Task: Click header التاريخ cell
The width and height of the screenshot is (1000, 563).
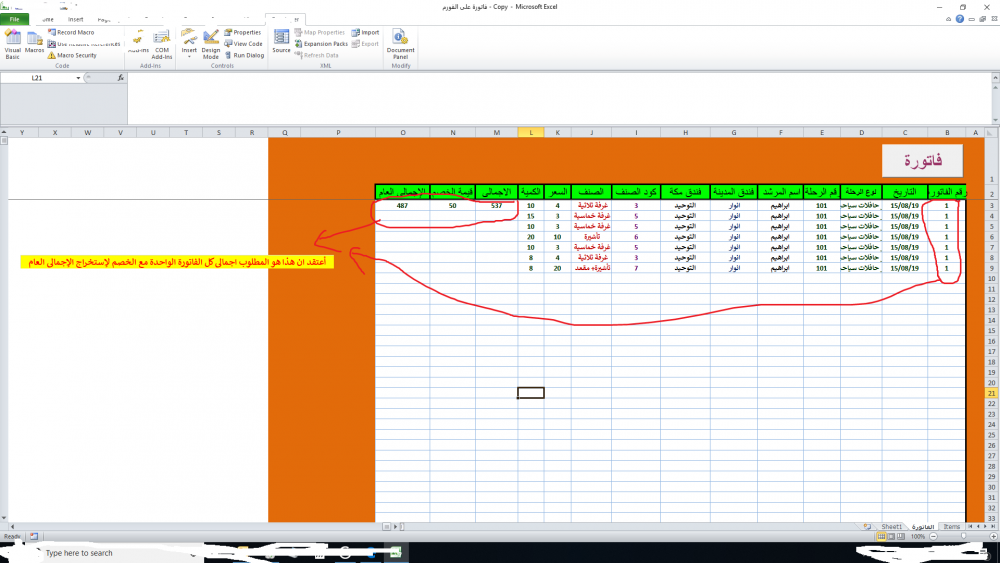Action: (904, 192)
